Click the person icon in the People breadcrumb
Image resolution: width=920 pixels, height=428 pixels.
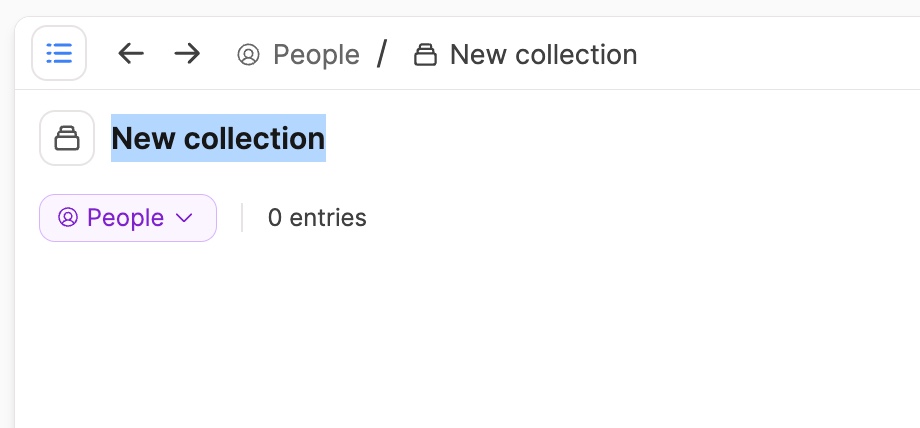pyautogui.click(x=248, y=55)
